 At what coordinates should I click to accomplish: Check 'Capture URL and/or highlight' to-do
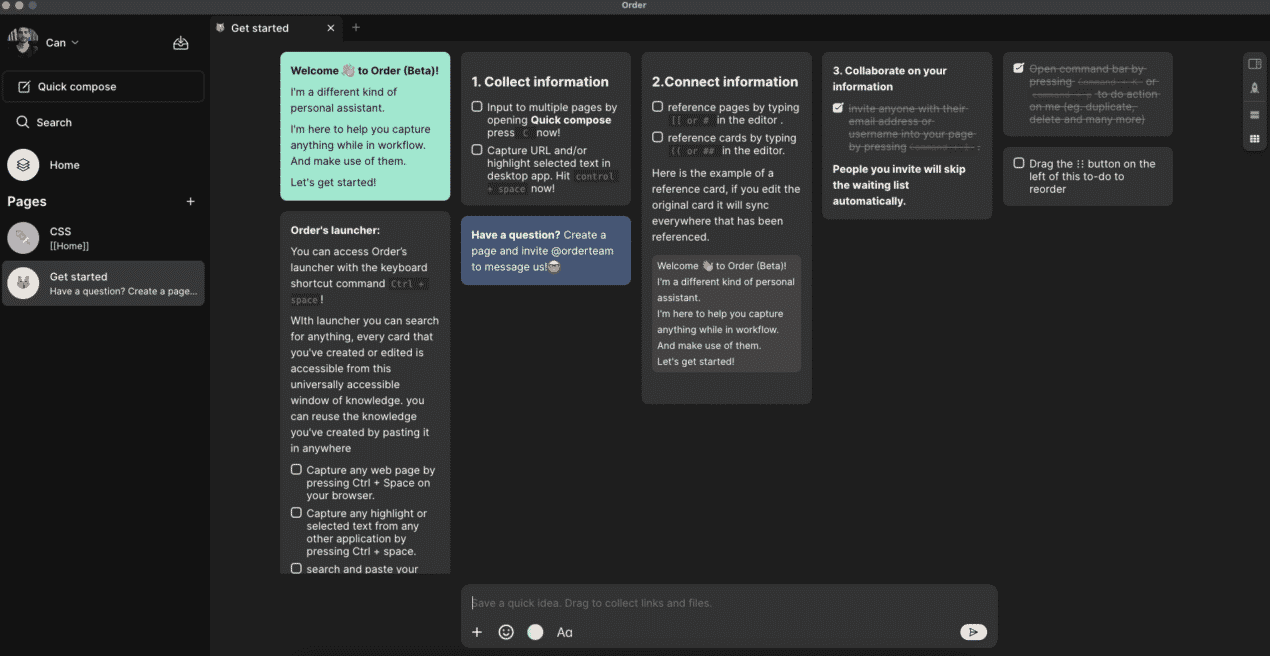(477, 150)
